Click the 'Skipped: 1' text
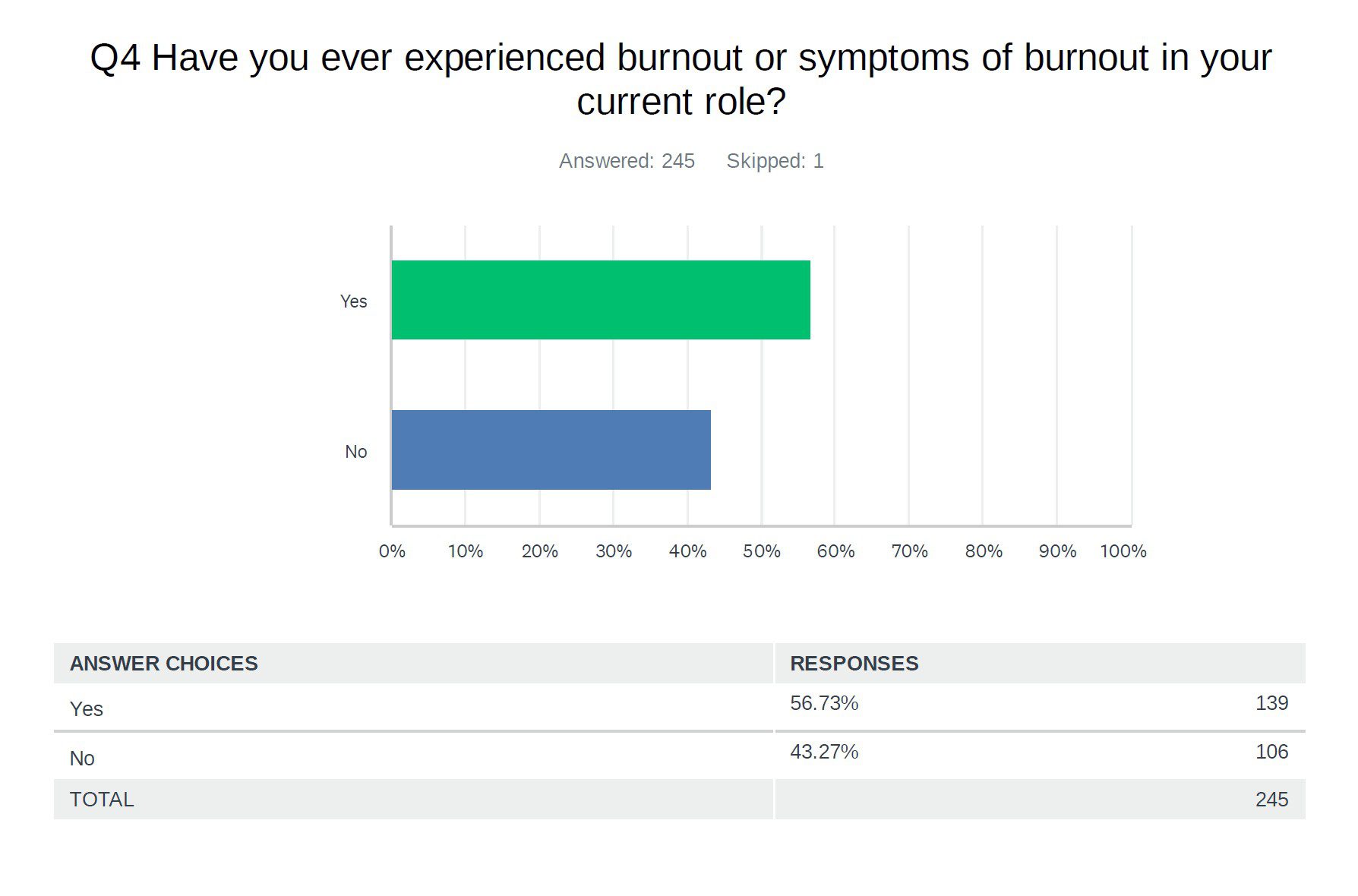Image resolution: width=1358 pixels, height=896 pixels. (x=775, y=161)
